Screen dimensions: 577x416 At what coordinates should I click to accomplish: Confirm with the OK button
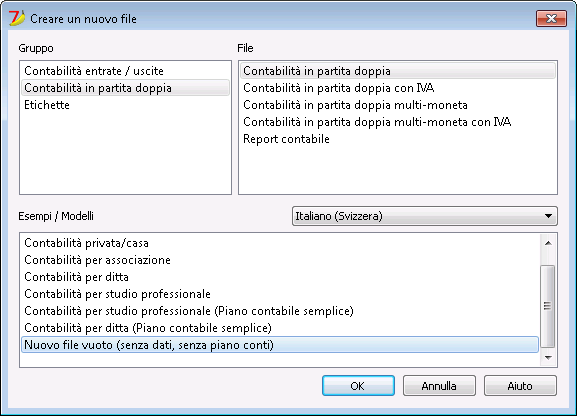358,385
